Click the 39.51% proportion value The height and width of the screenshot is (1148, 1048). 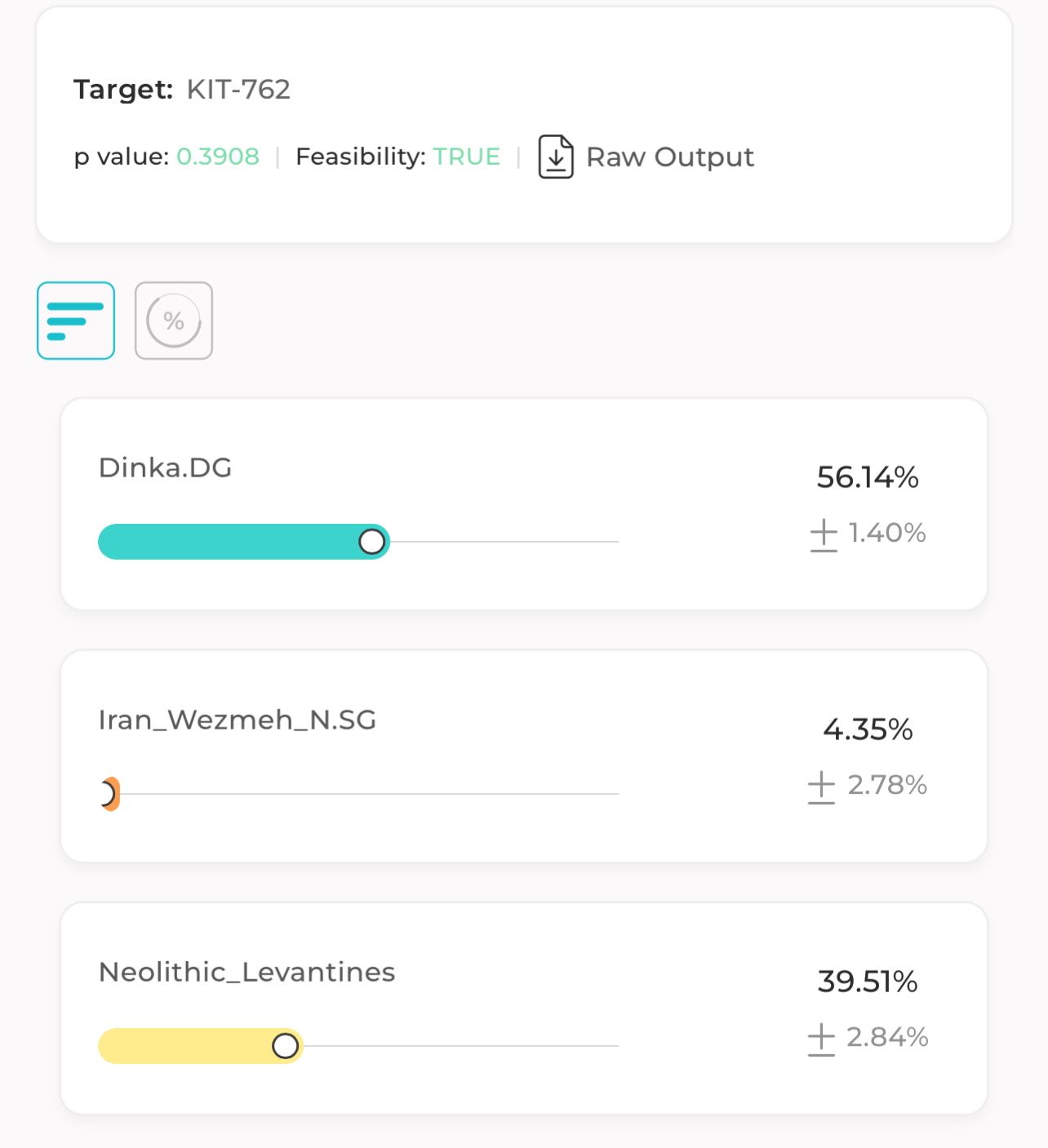point(868,982)
